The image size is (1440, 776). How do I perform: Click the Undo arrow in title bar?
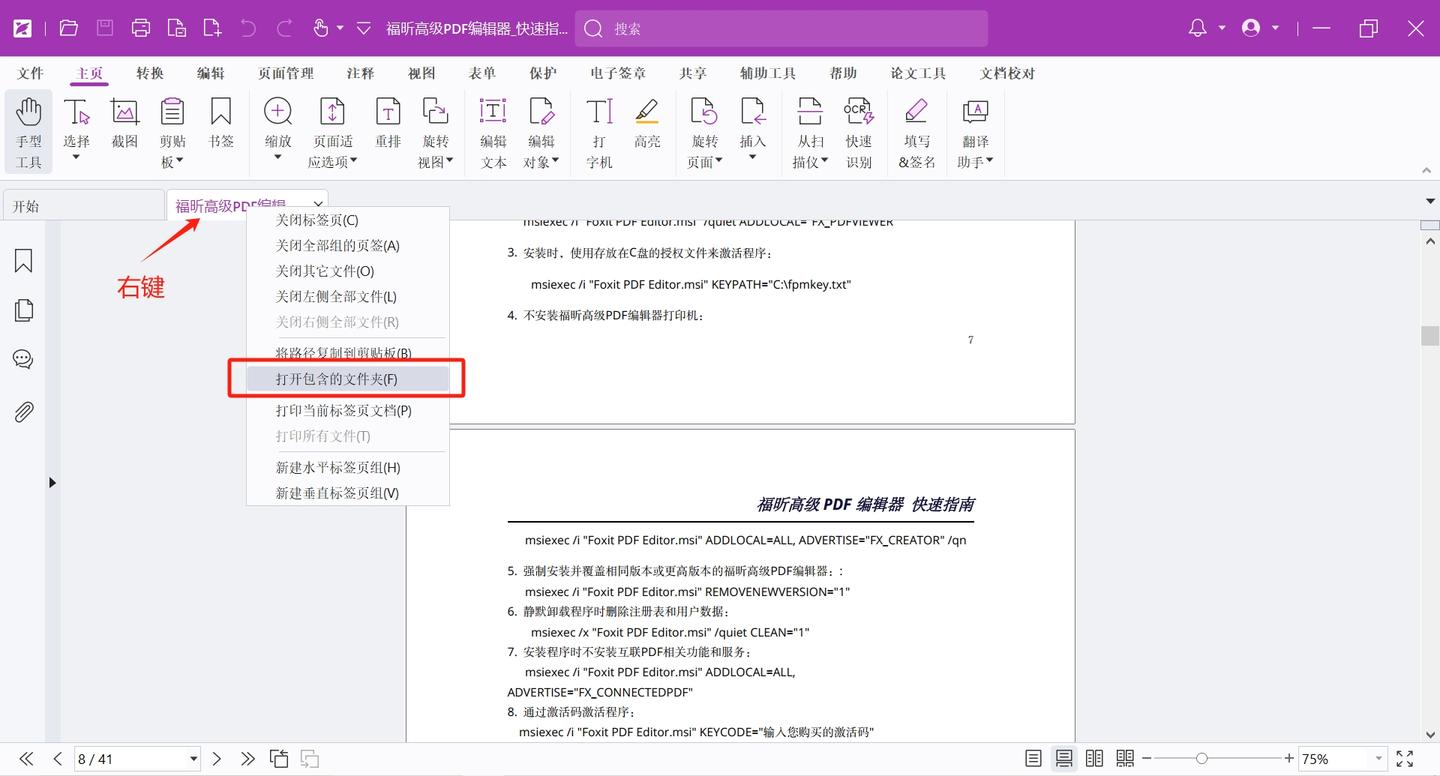pyautogui.click(x=248, y=28)
